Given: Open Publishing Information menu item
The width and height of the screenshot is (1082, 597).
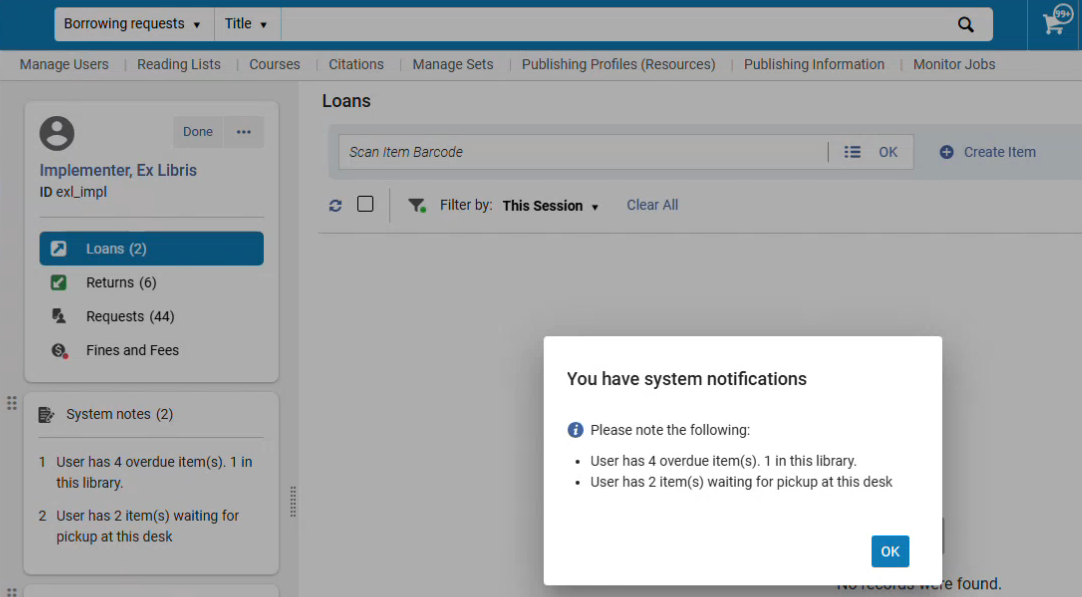Looking at the screenshot, I should coord(814,64).
